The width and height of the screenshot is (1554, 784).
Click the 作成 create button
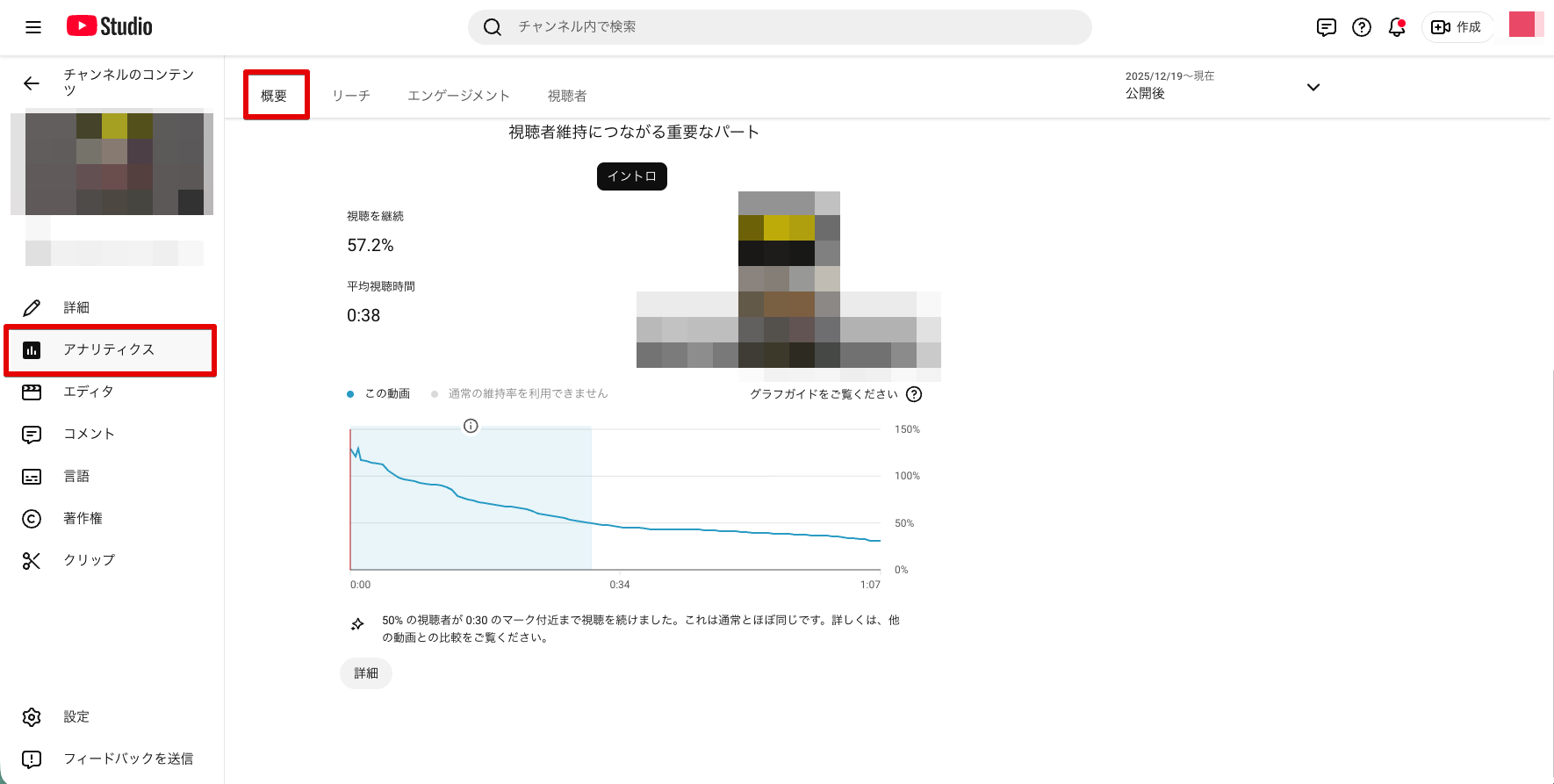(x=1457, y=27)
